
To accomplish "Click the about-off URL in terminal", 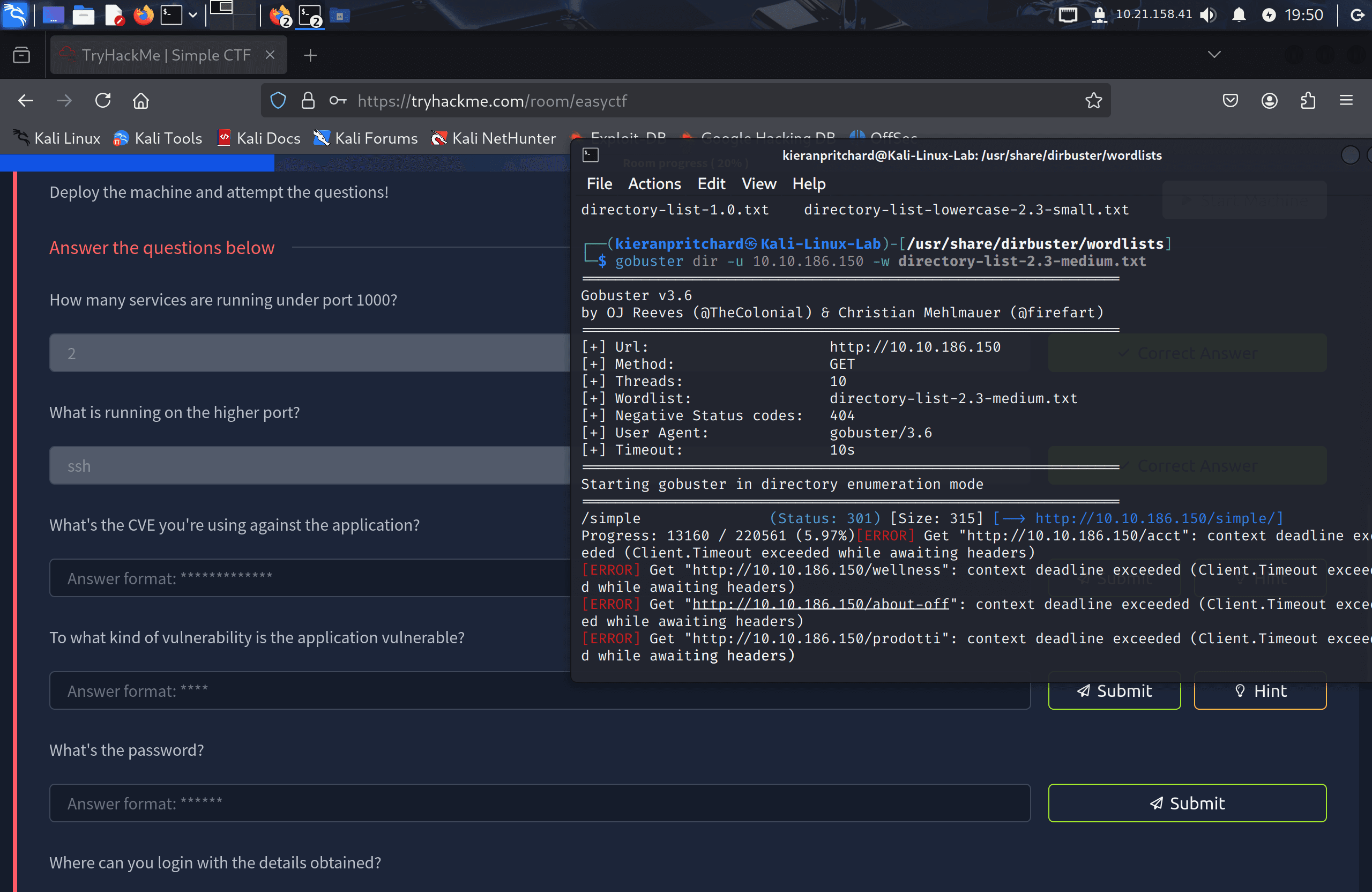I will pyautogui.click(x=821, y=604).
